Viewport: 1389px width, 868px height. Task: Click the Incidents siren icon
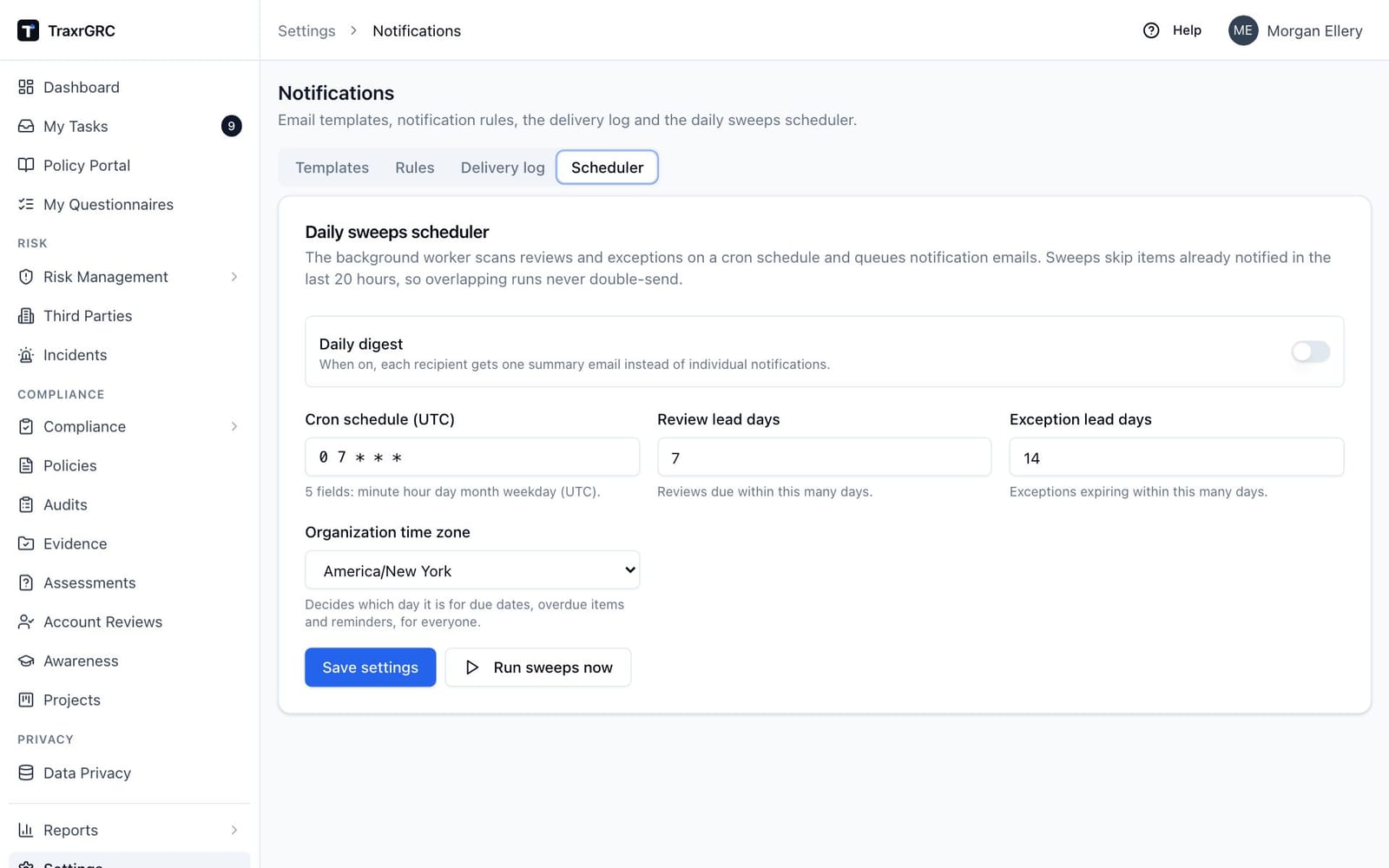pos(26,355)
